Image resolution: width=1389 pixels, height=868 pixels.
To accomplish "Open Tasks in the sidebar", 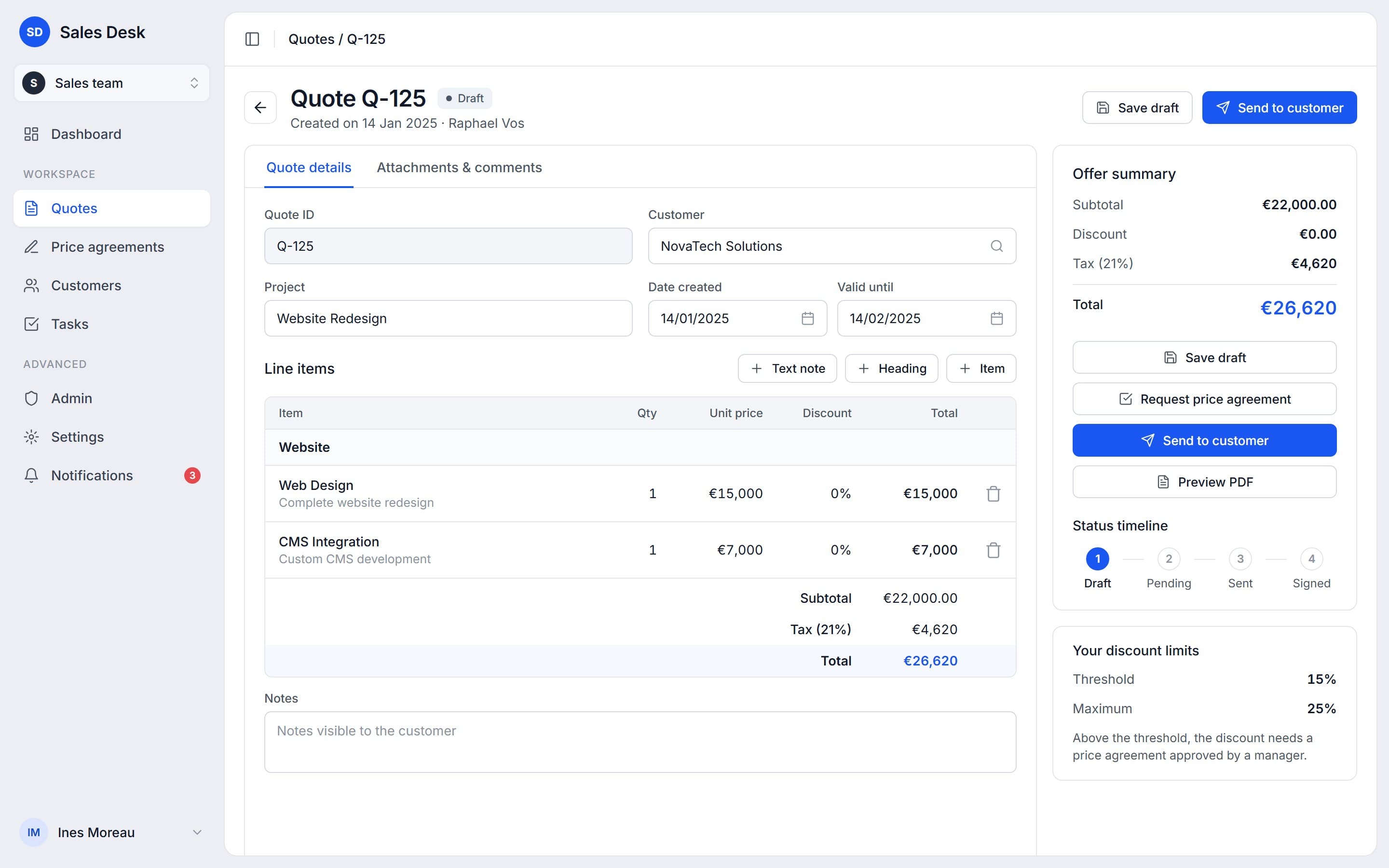I will tap(112, 324).
